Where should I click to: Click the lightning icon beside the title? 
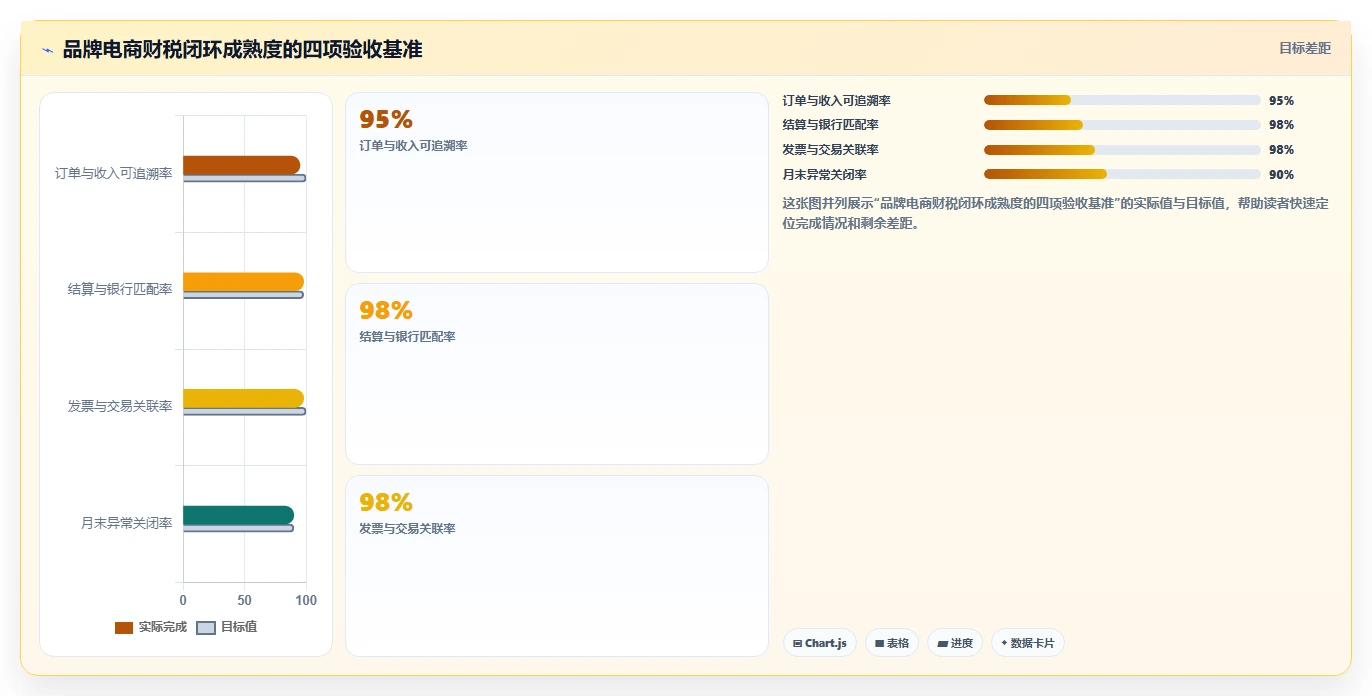tap(47, 50)
